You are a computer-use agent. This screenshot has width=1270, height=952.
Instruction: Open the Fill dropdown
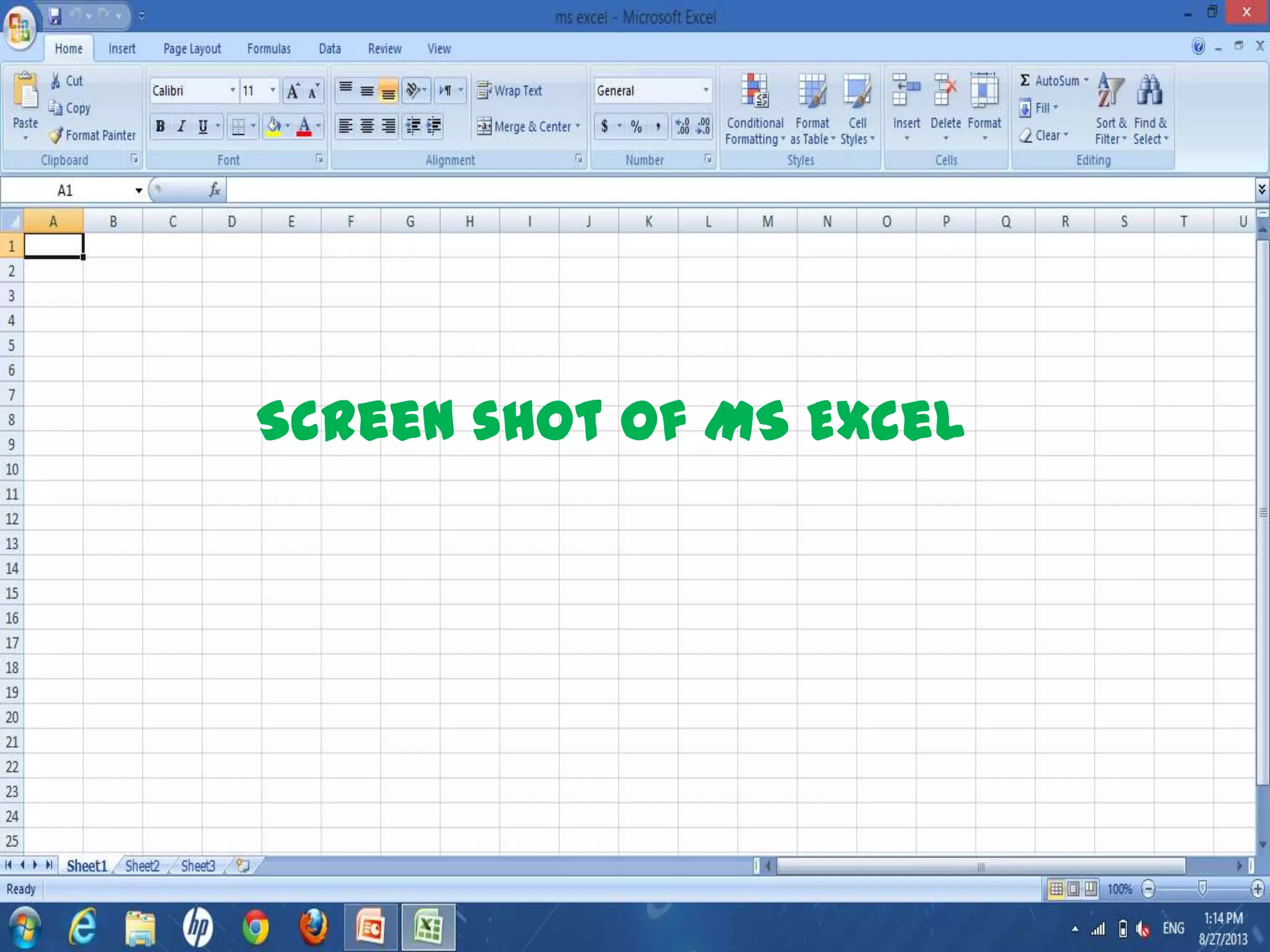coord(1038,108)
